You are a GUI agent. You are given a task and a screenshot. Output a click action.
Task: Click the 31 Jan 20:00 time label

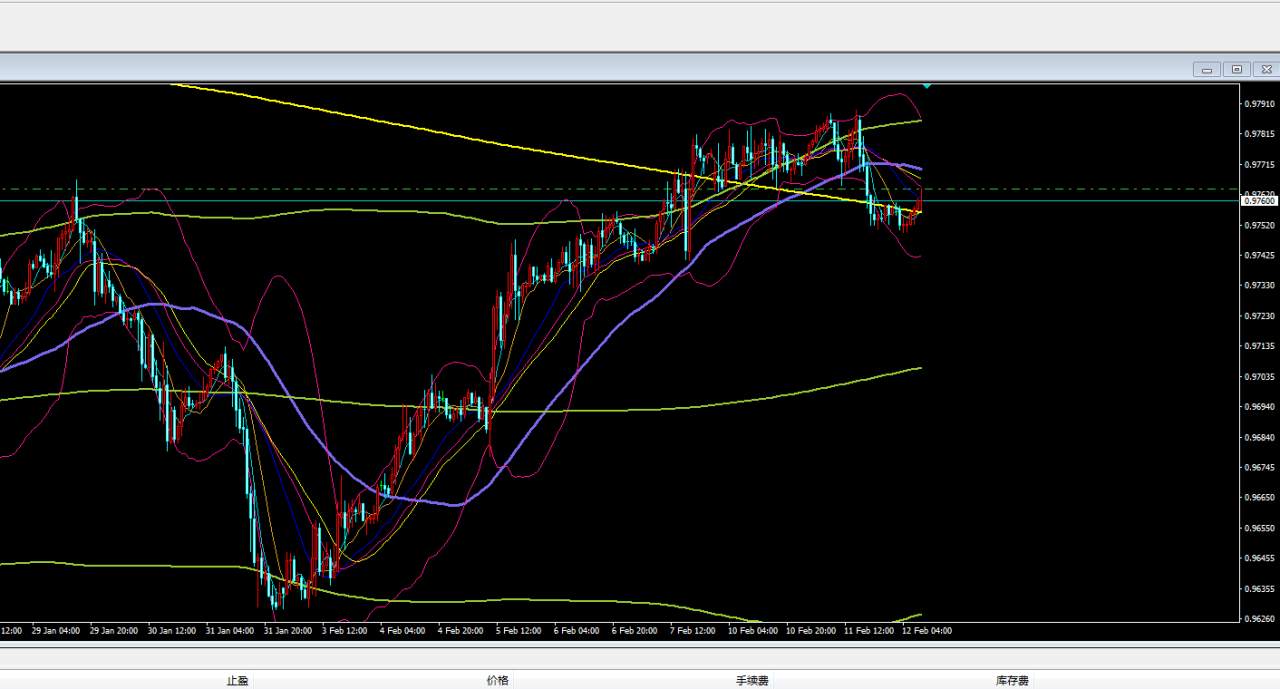288,631
